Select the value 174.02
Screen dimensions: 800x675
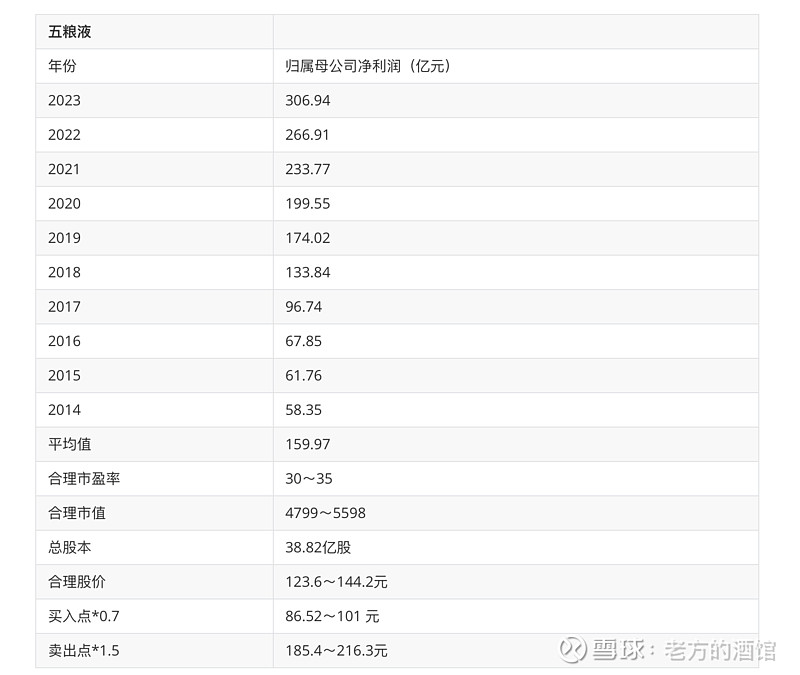click(308, 238)
